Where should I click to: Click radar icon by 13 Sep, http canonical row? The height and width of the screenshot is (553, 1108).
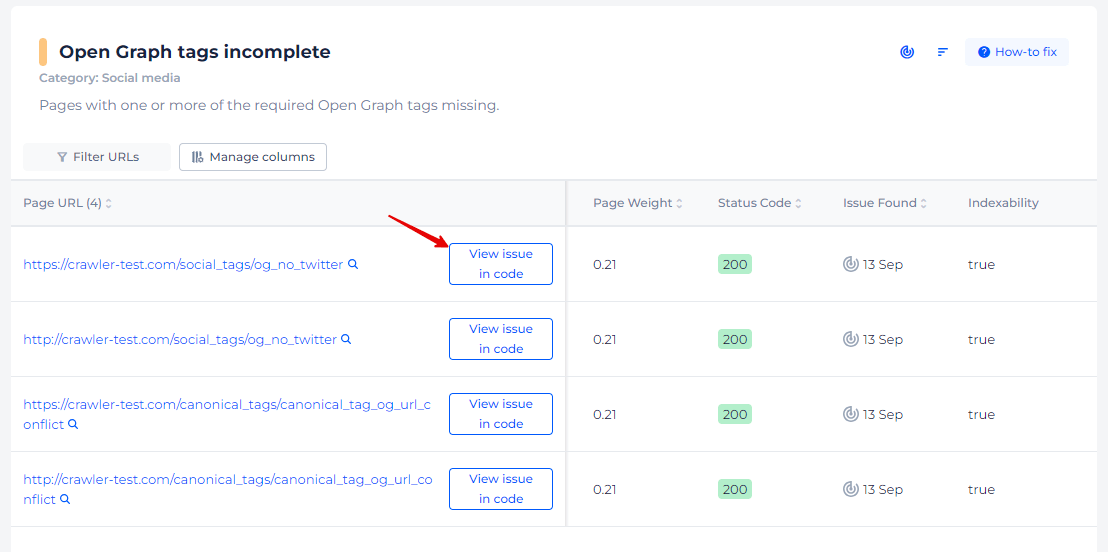[x=851, y=489]
